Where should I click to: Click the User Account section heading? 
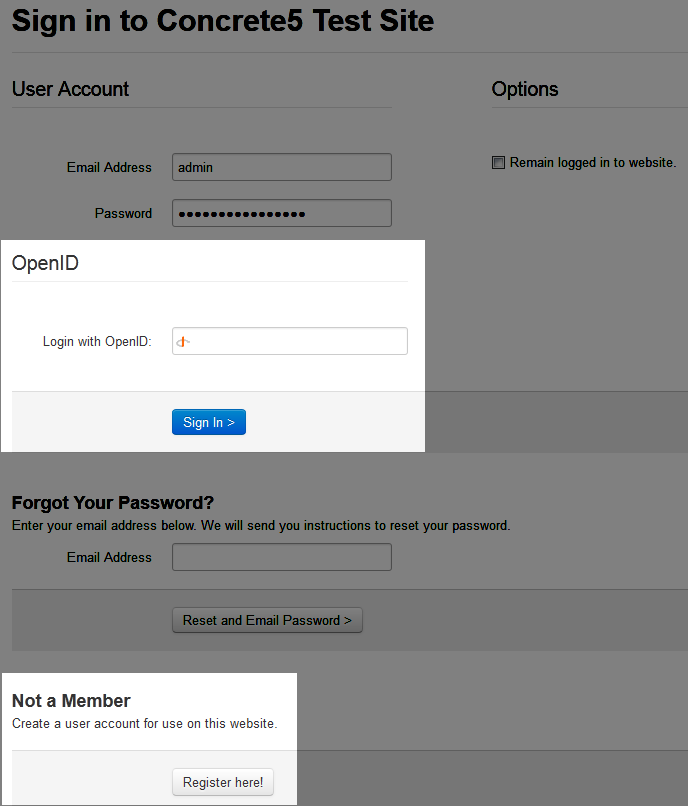pos(70,89)
